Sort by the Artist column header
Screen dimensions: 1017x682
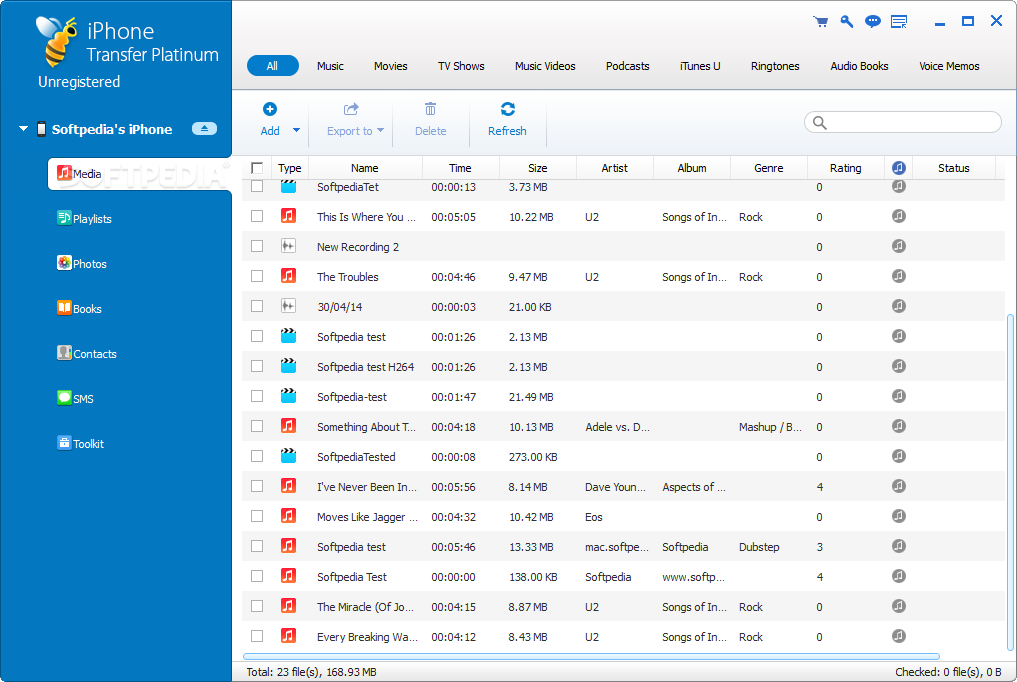[x=614, y=168]
